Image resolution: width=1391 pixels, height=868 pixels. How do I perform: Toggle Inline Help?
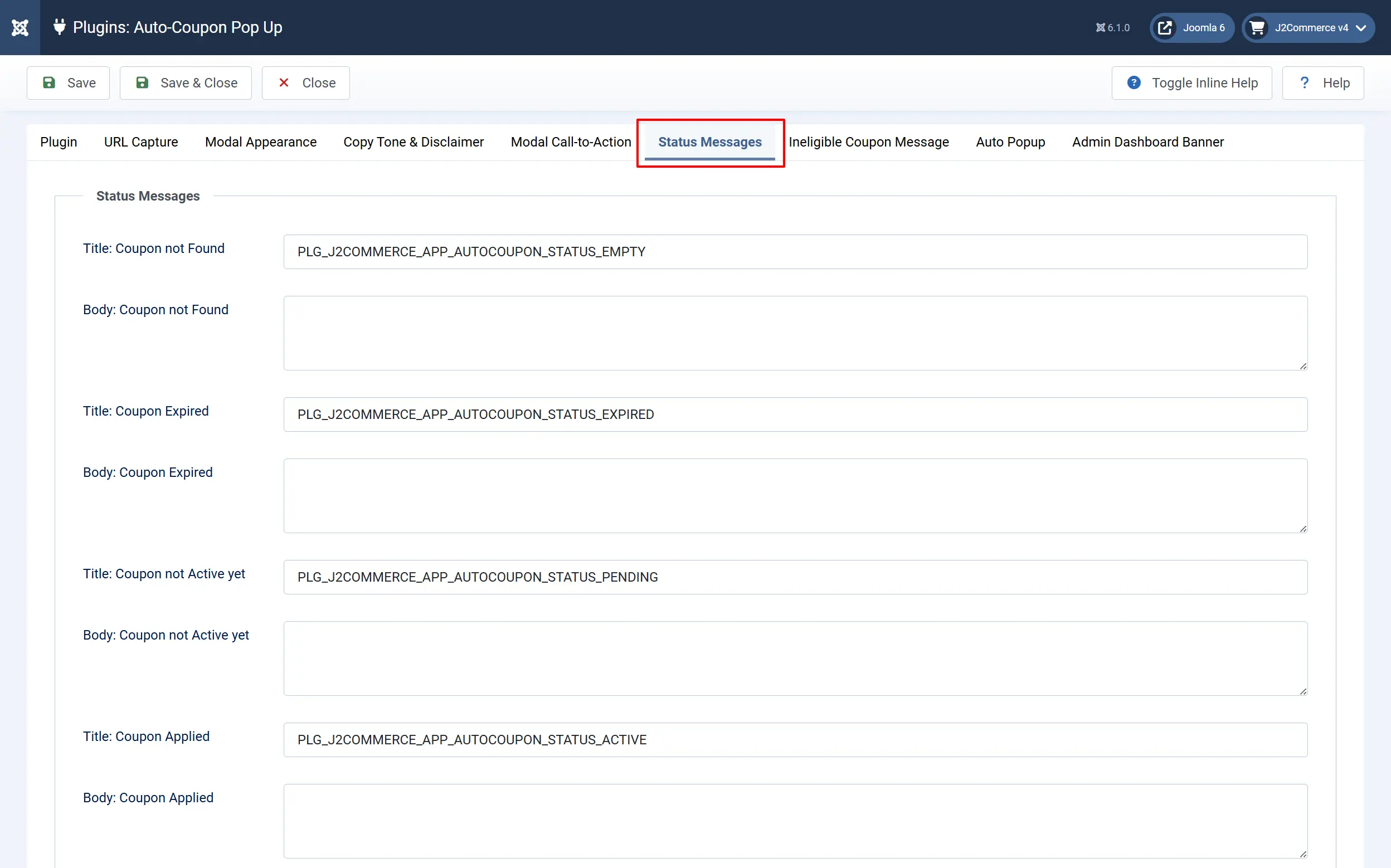pos(1192,82)
